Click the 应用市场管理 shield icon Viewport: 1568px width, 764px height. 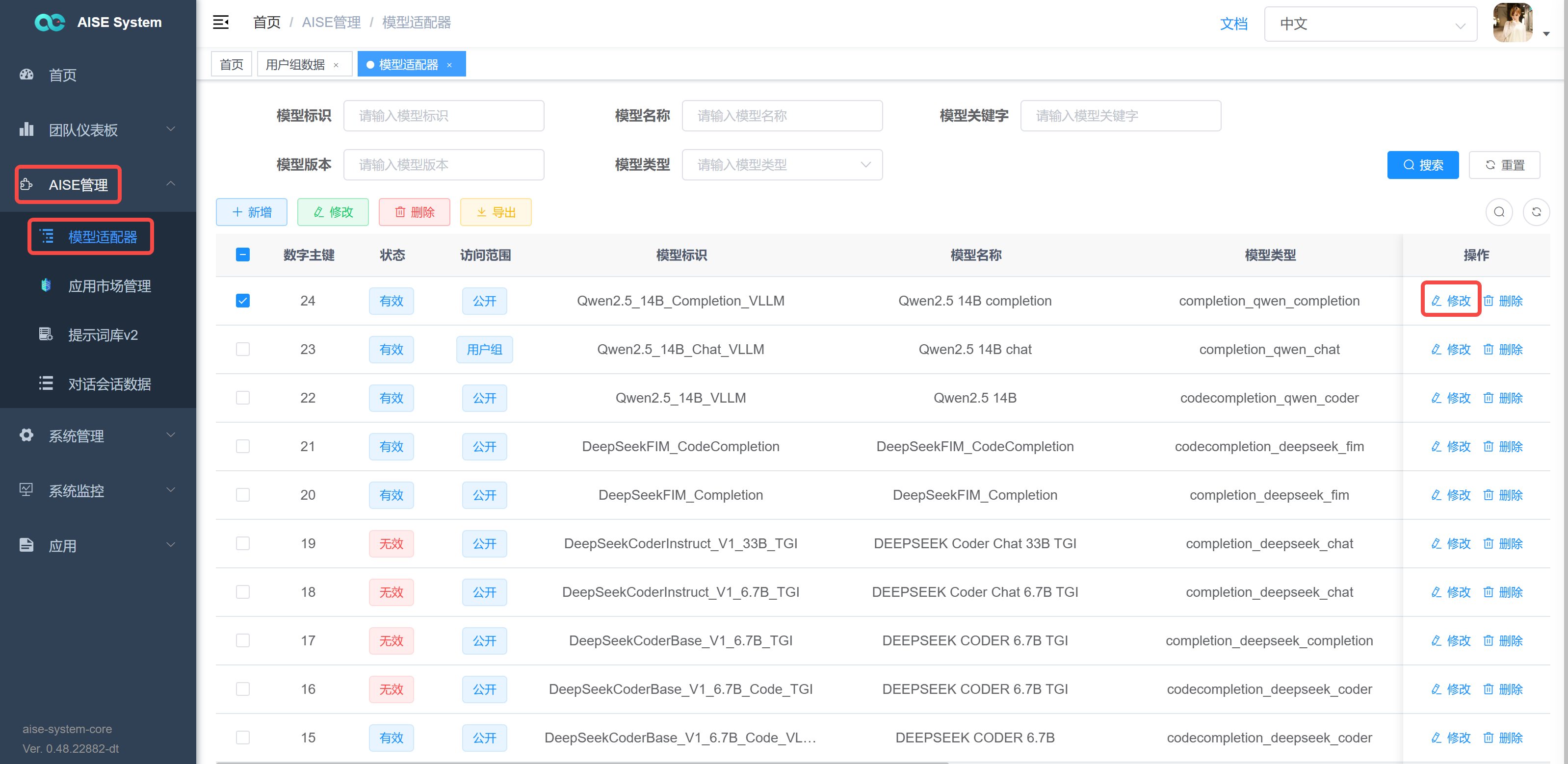click(x=46, y=285)
